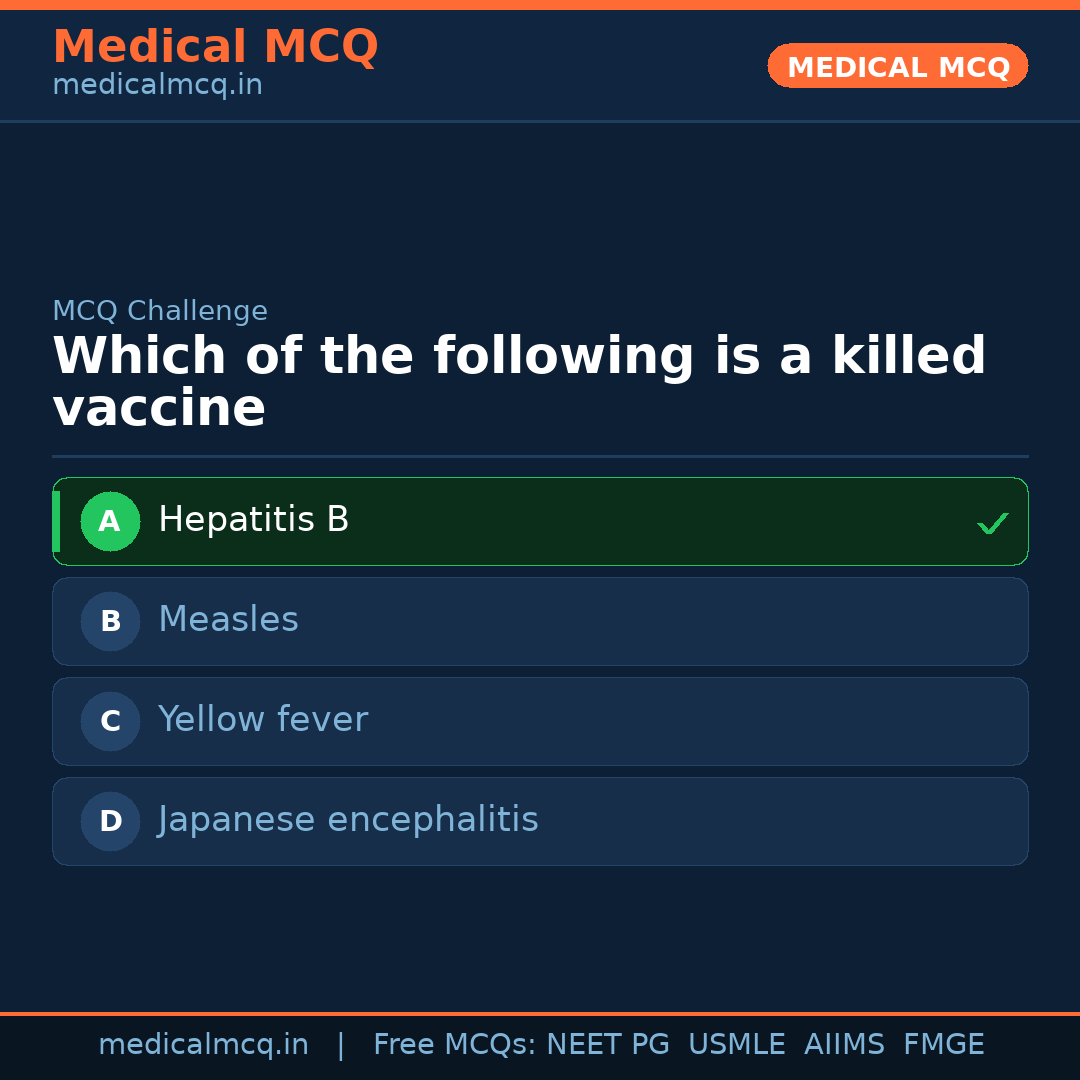Visit medicalmcq.in link below the header title
Viewport: 1080px width, 1080px height.
tap(157, 86)
